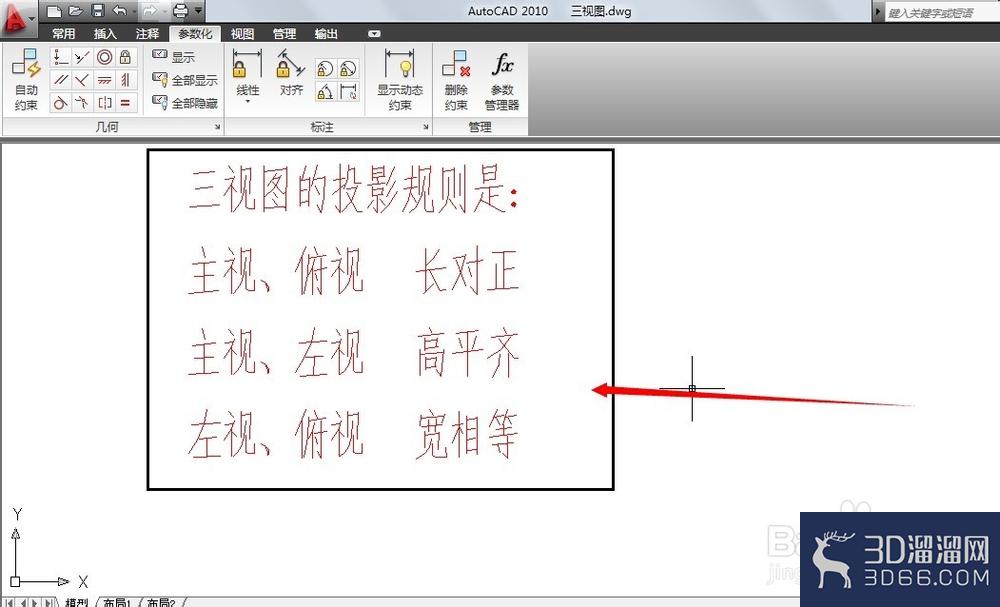
Task: Select the Horizontal constraint icon
Action: click(105, 80)
